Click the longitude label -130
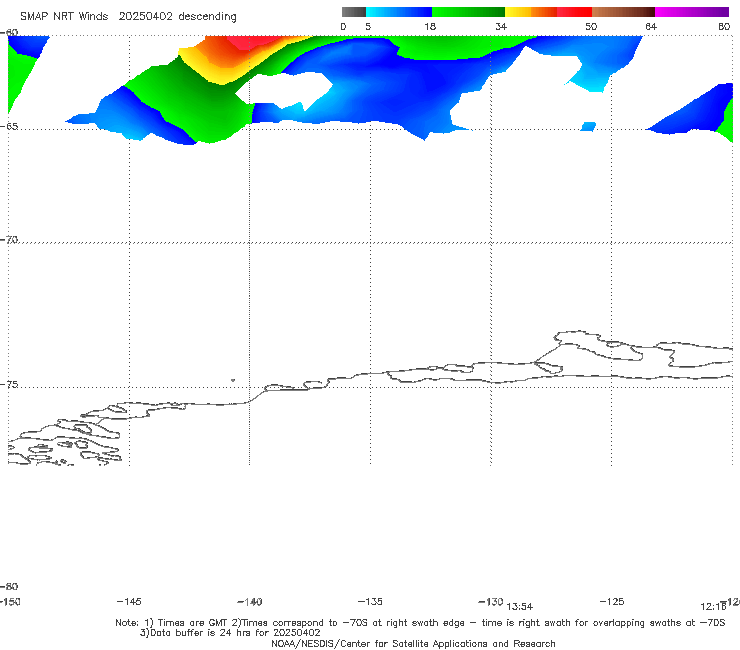The width and height of the screenshot is (740, 650). tap(491, 601)
